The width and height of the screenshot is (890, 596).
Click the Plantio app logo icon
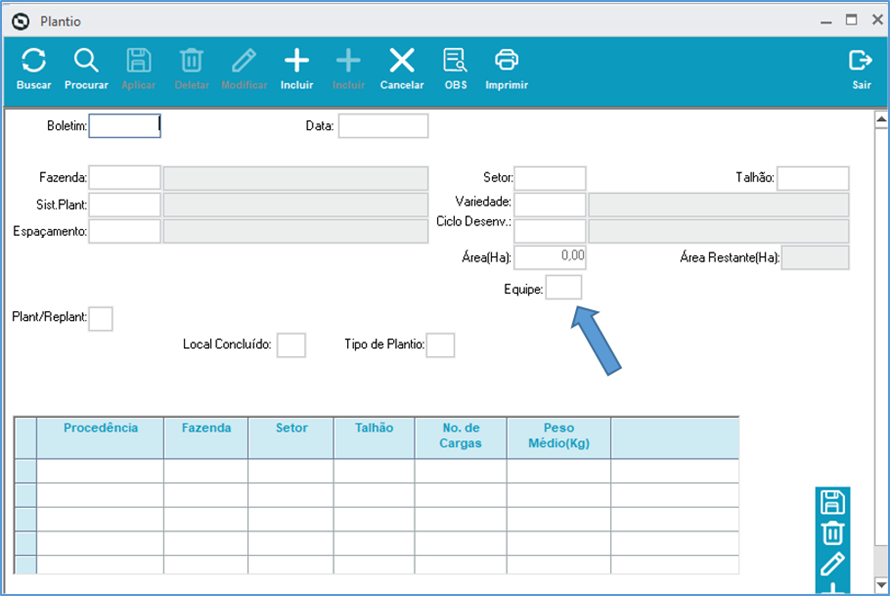(x=21, y=22)
